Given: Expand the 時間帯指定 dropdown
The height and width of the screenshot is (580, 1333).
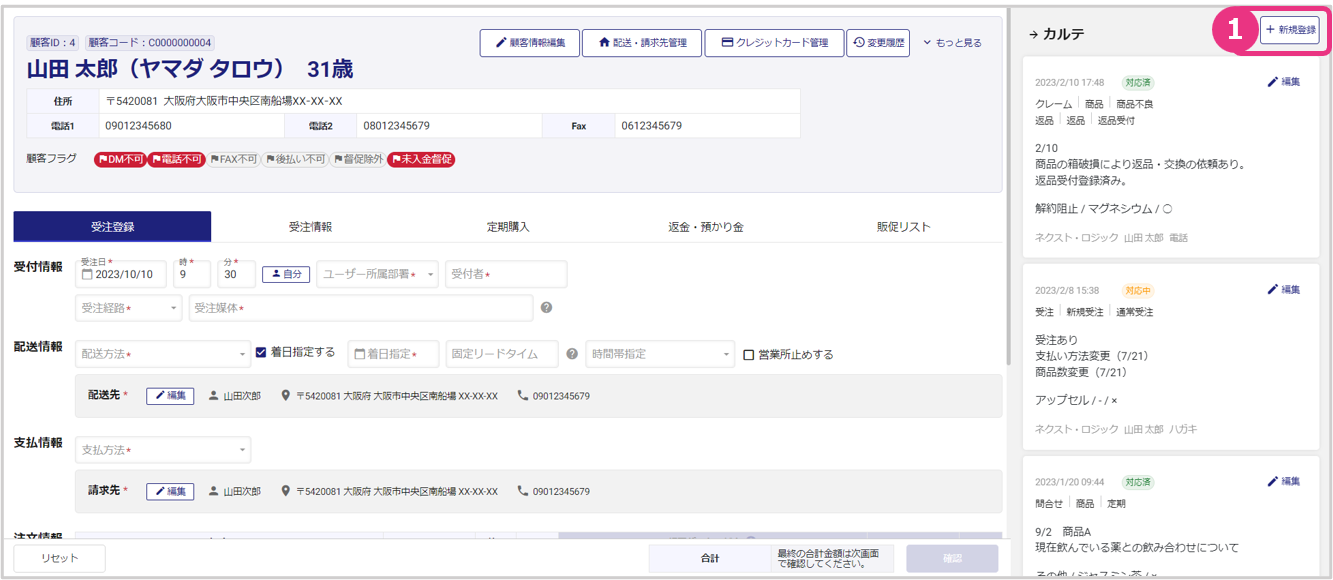Looking at the screenshot, I should [x=660, y=354].
